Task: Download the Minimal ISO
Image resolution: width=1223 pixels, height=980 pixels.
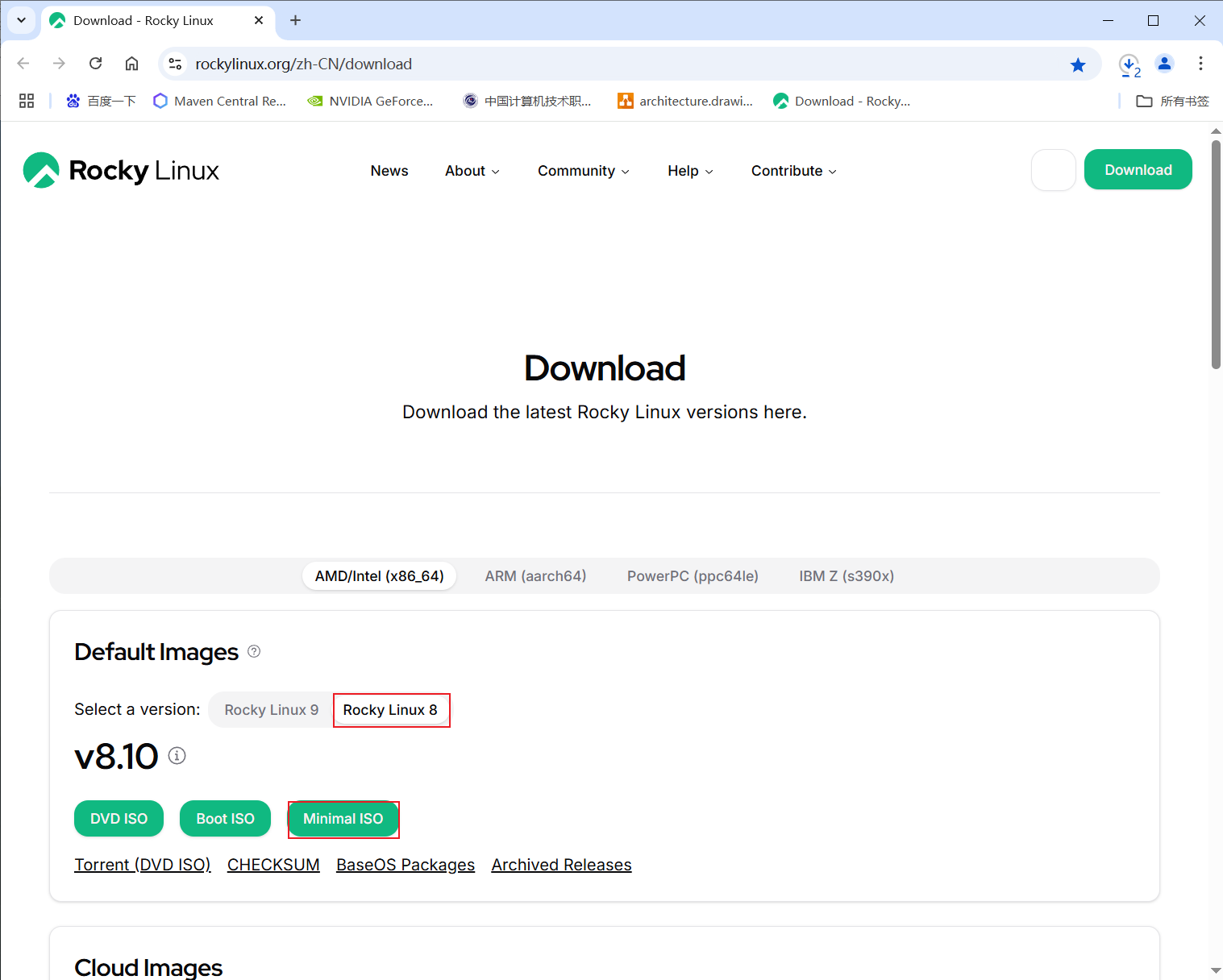Action: point(343,819)
